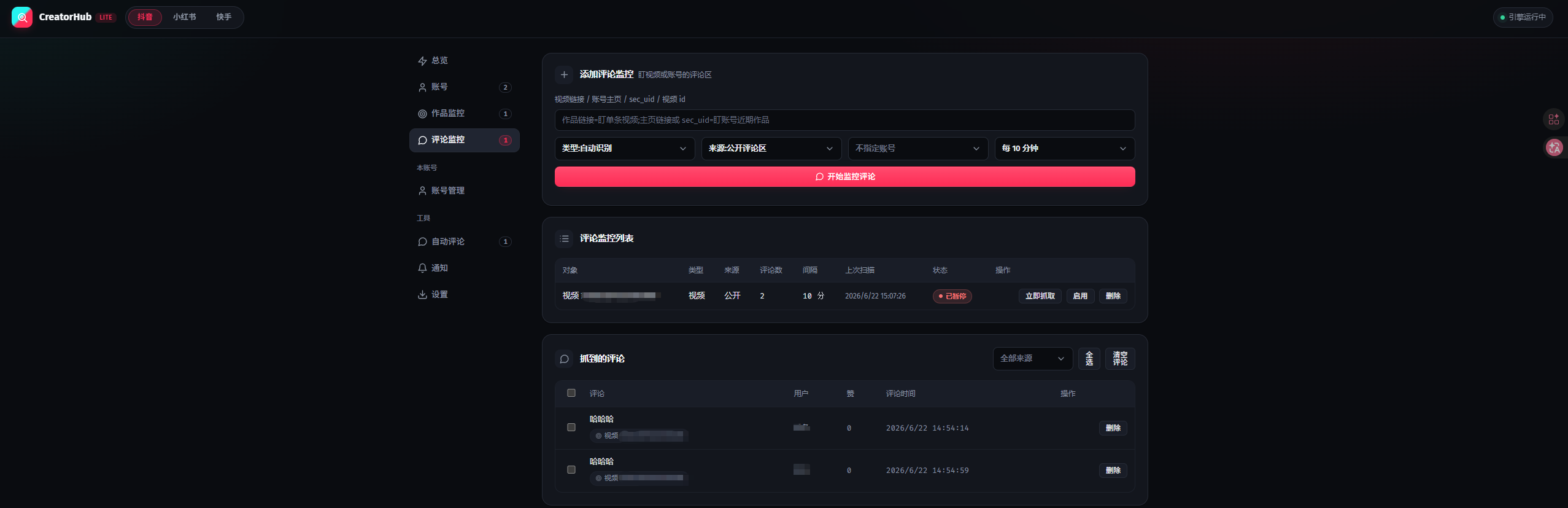Open 通知 in the sidebar
The height and width of the screenshot is (508, 1568).
464,268
